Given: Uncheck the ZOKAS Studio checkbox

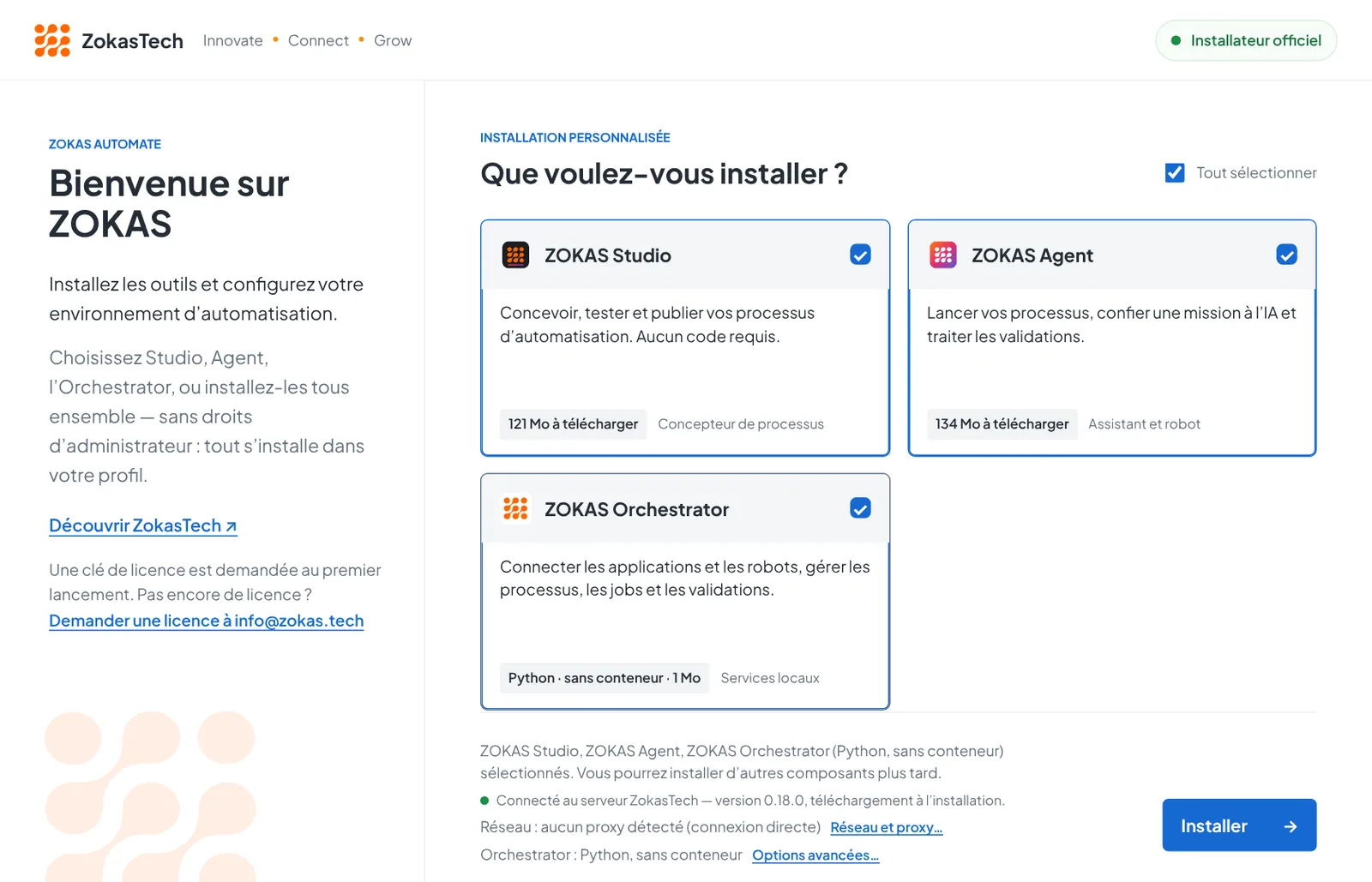Looking at the screenshot, I should (860, 255).
